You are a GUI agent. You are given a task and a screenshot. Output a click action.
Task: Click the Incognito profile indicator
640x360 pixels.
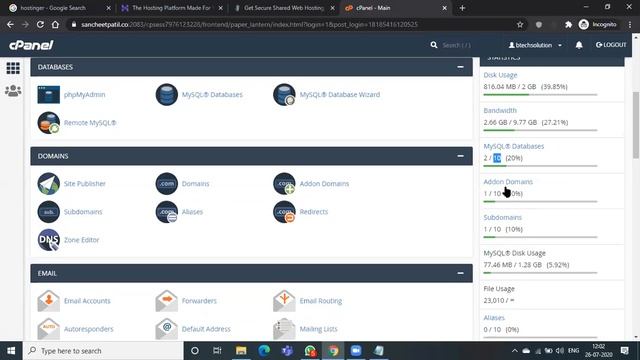pos(598,24)
